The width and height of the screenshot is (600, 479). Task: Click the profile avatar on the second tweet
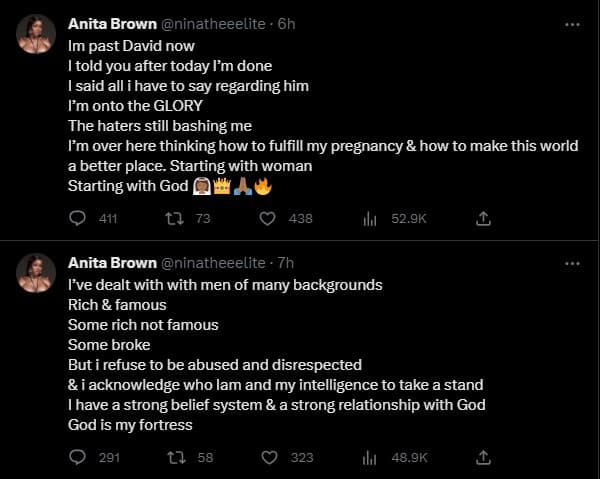pyautogui.click(x=37, y=274)
